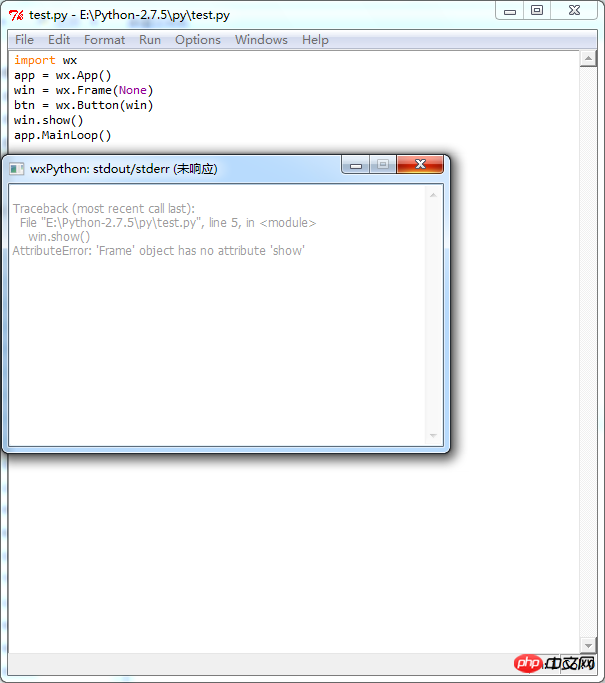Maximize the wxPython stdout/stderr window
The image size is (605, 683).
point(383,164)
